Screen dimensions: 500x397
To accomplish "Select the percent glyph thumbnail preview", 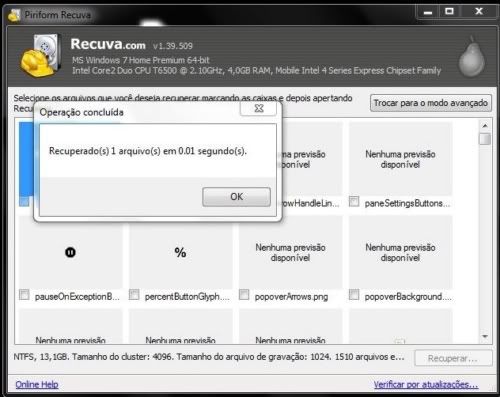I will (x=180, y=252).
